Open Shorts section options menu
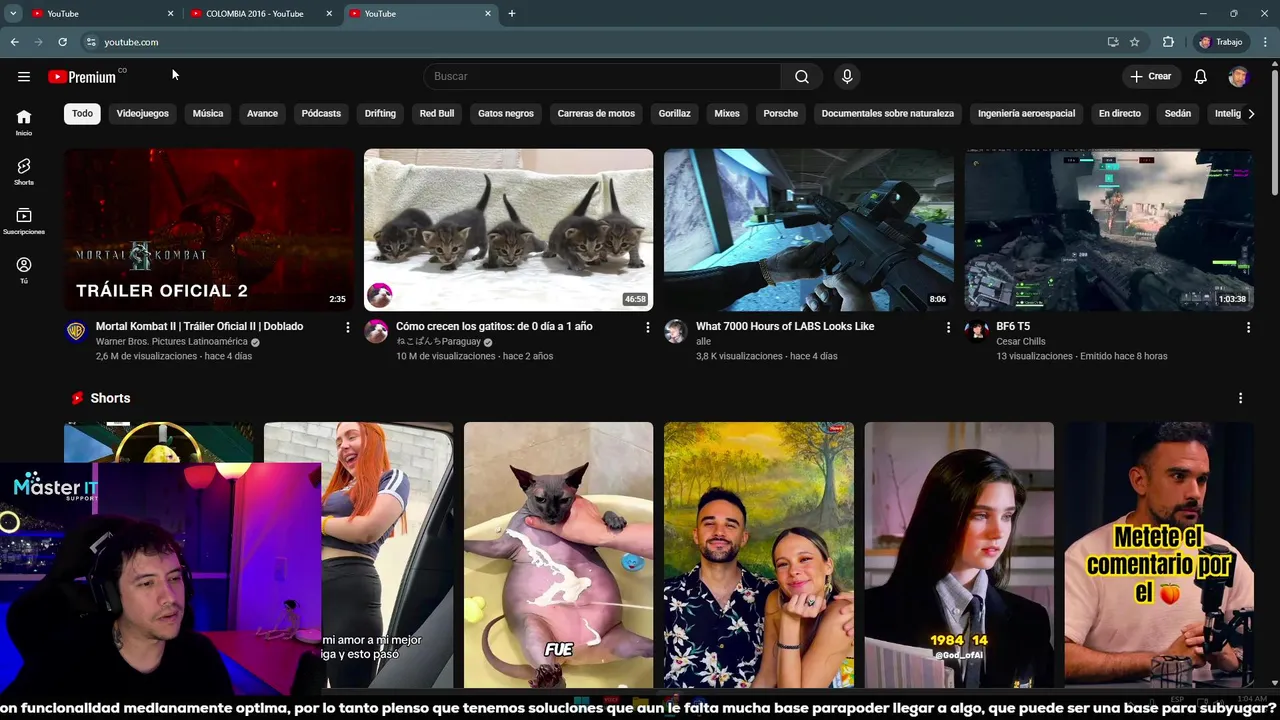Viewport: 1280px width, 720px height. coord(1240,398)
